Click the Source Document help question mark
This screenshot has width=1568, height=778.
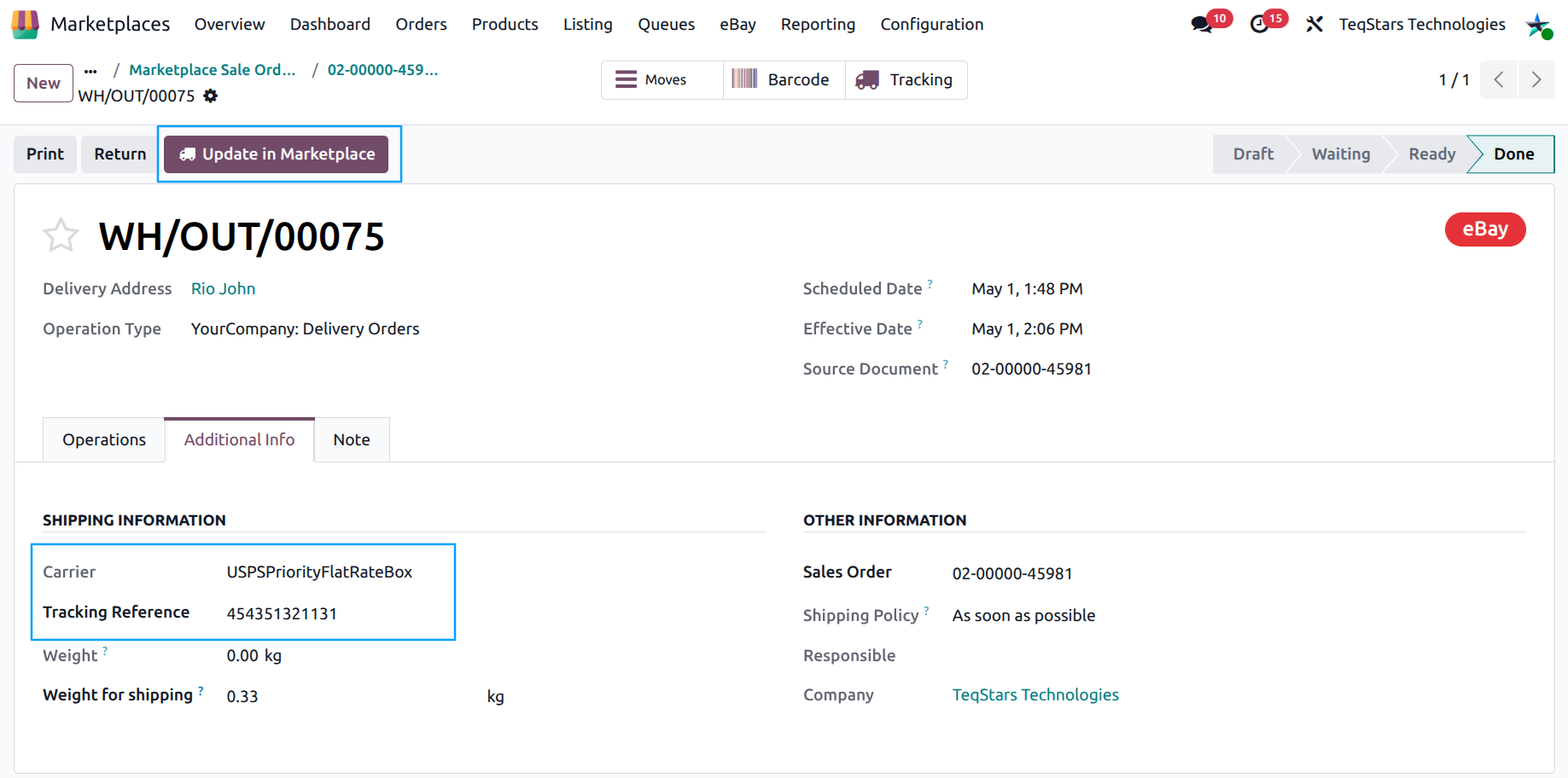click(946, 363)
